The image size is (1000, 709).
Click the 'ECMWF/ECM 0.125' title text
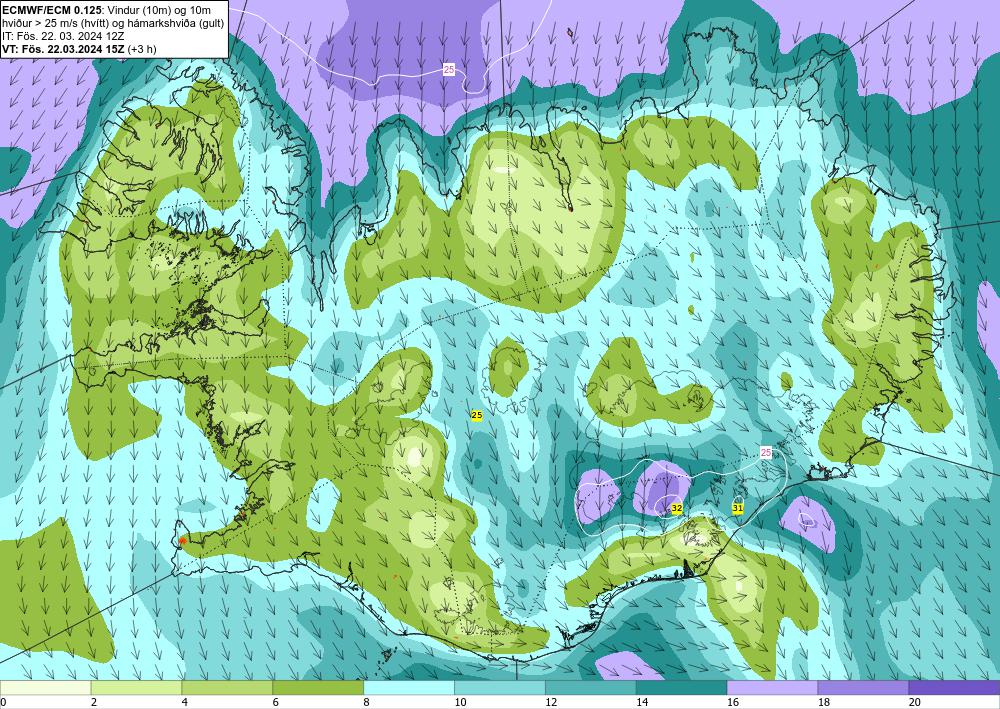[52, 10]
